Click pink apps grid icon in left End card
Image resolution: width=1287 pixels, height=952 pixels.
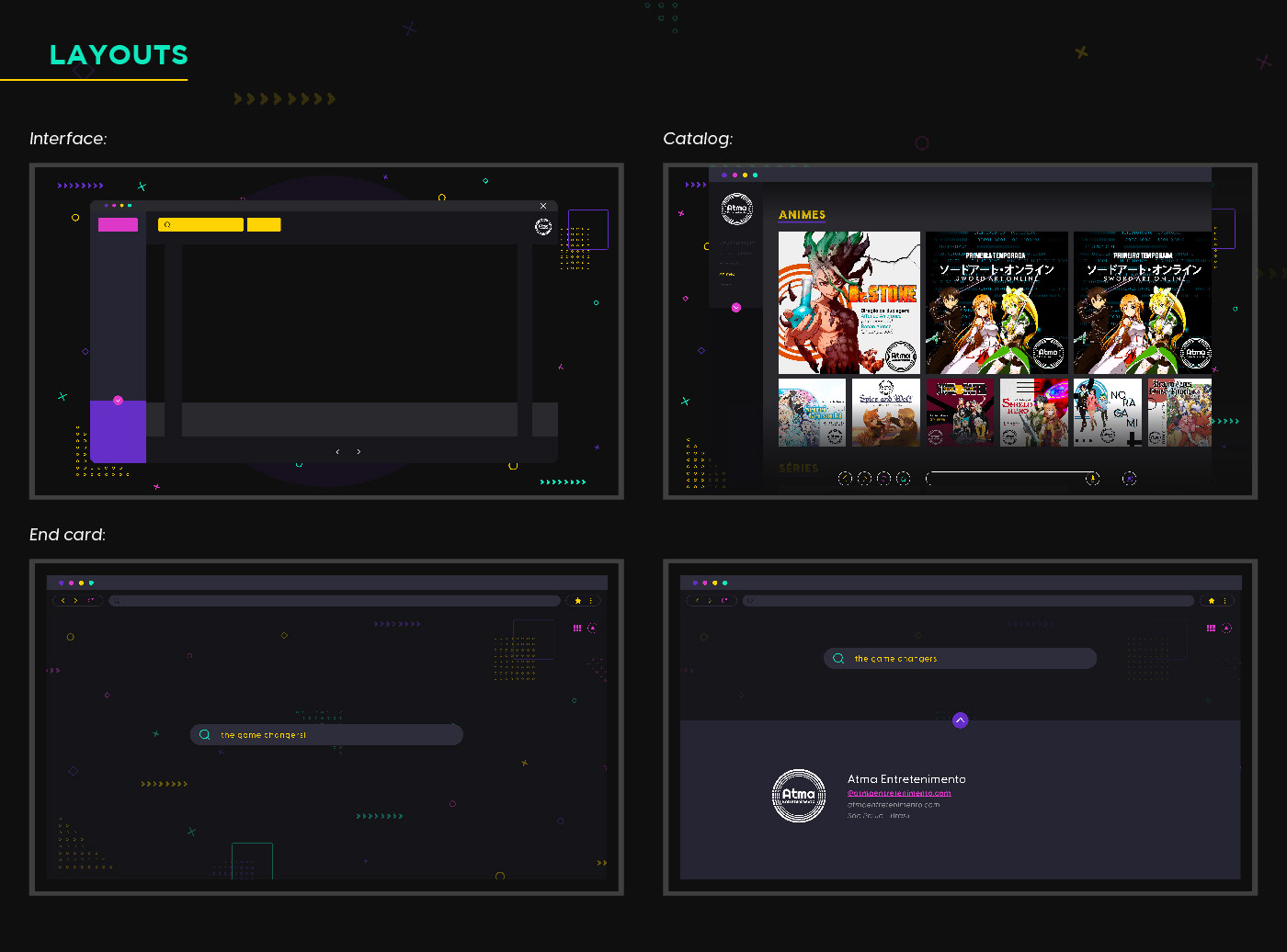tap(577, 629)
